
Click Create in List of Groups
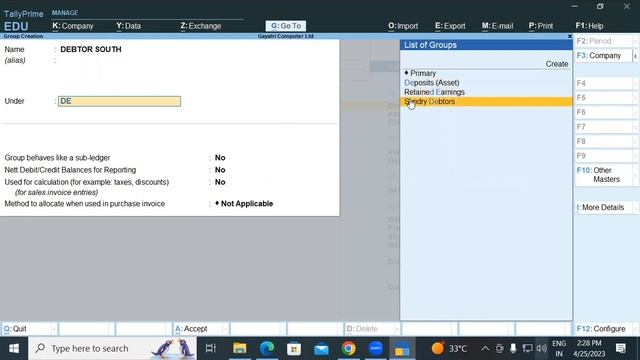click(x=557, y=64)
